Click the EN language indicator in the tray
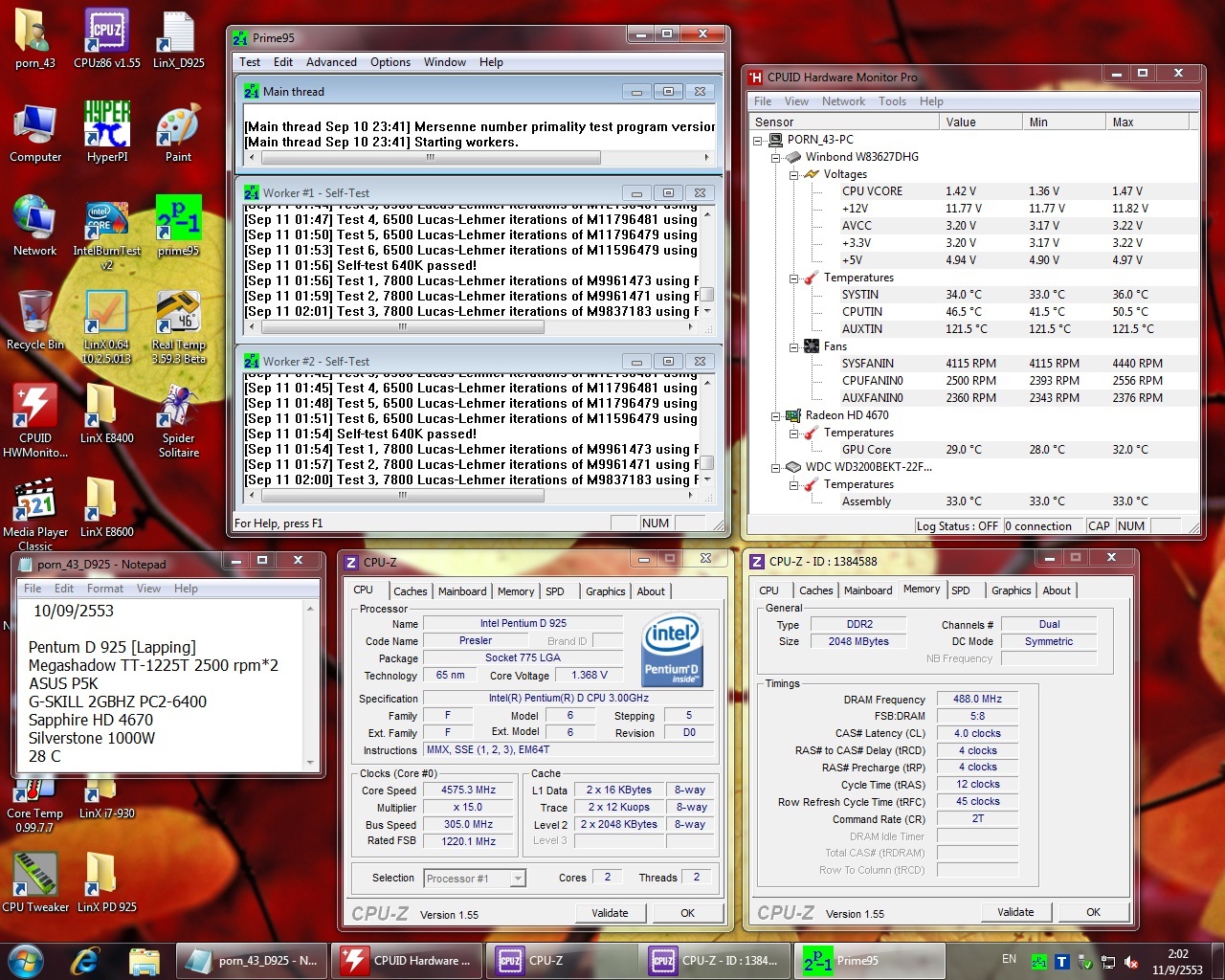Image resolution: width=1225 pixels, height=980 pixels. [1009, 959]
